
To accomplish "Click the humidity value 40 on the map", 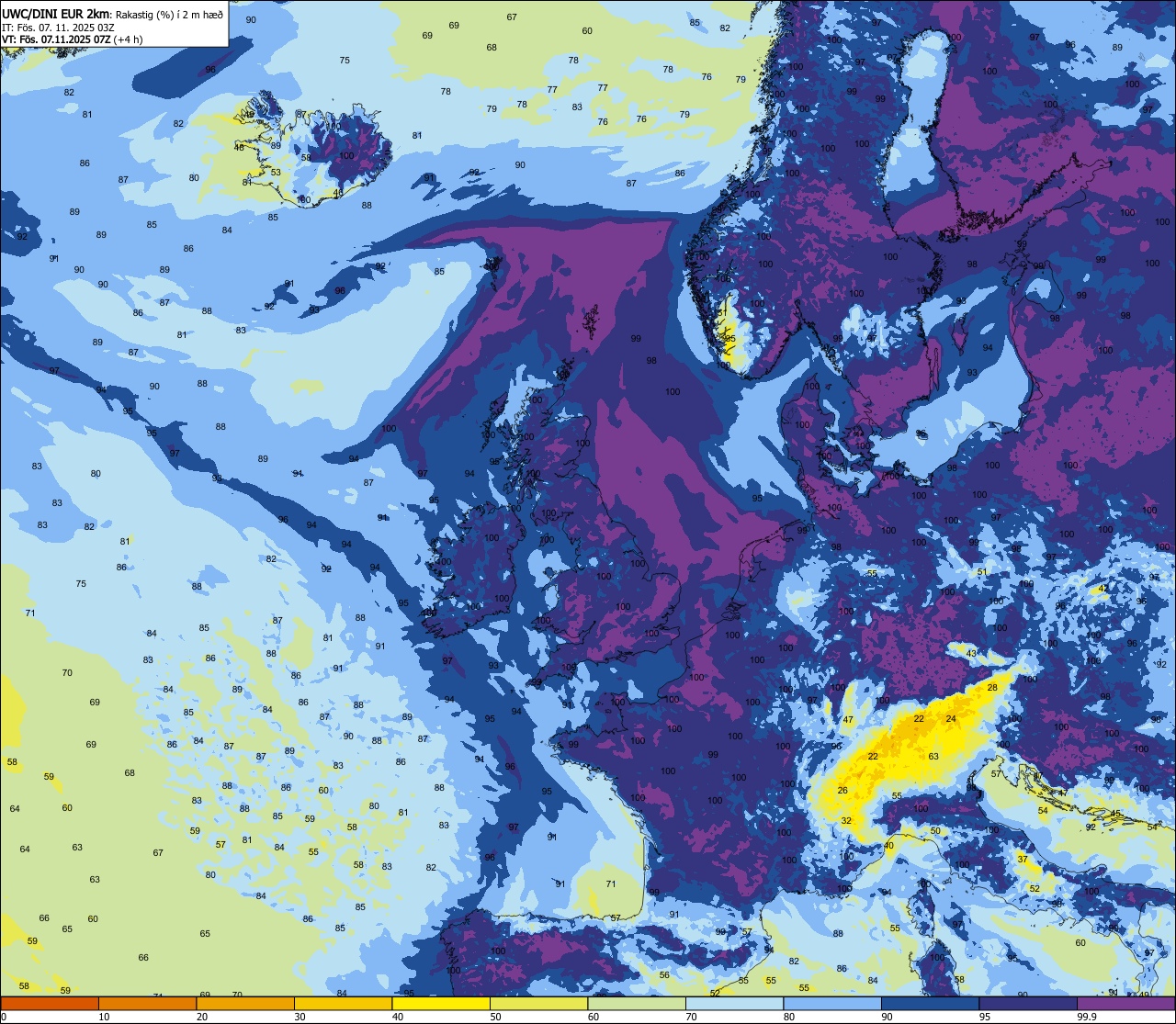I will coord(888,846).
